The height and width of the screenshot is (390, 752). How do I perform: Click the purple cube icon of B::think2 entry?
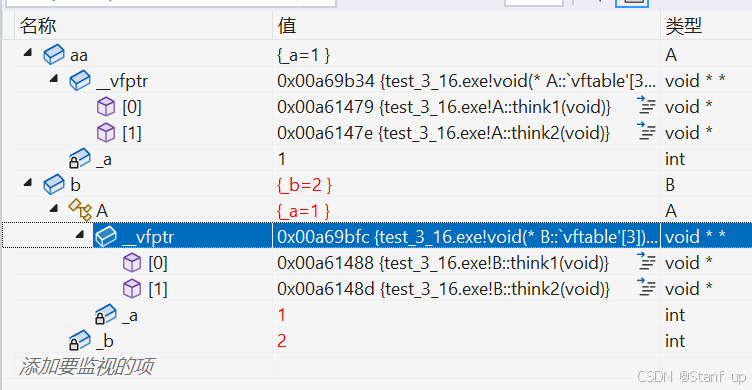[132, 288]
